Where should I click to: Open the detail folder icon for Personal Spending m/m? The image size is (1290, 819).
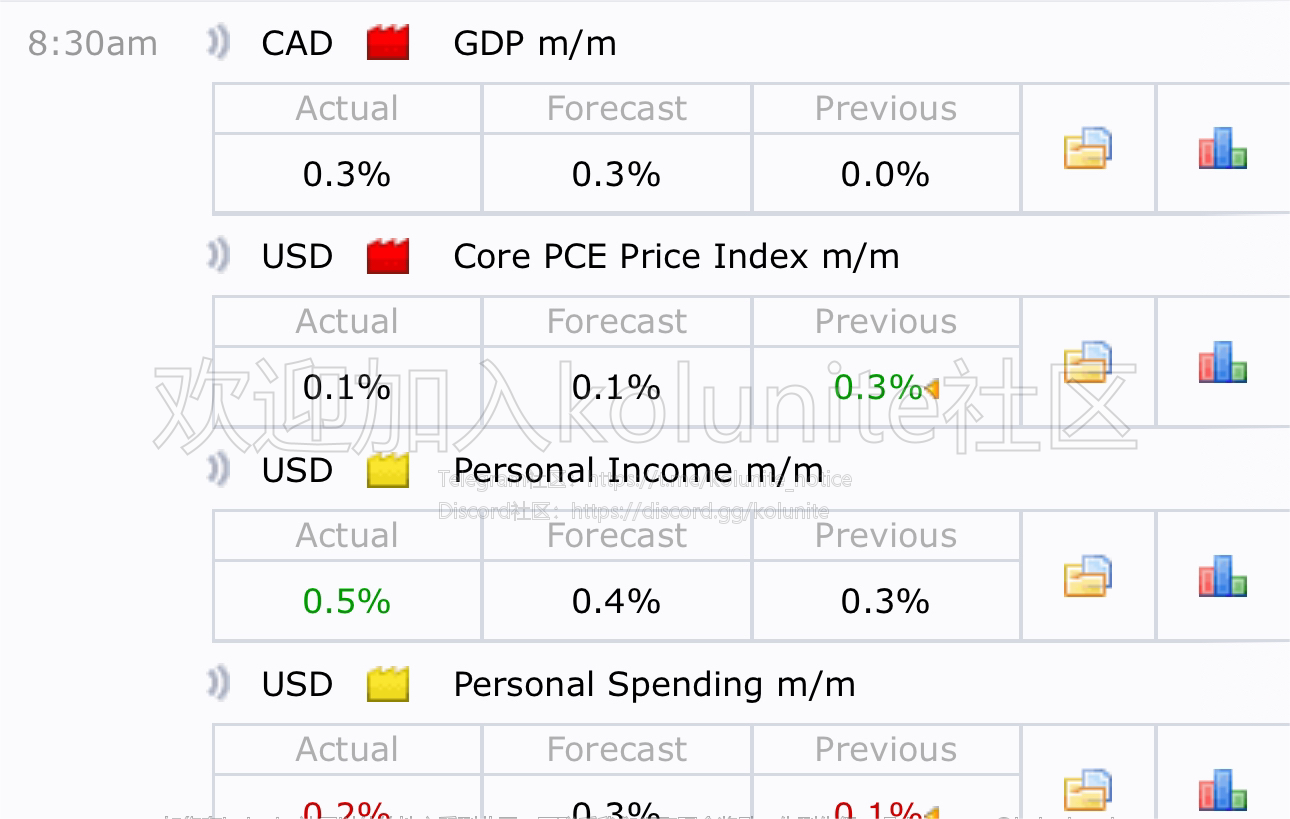1087,789
